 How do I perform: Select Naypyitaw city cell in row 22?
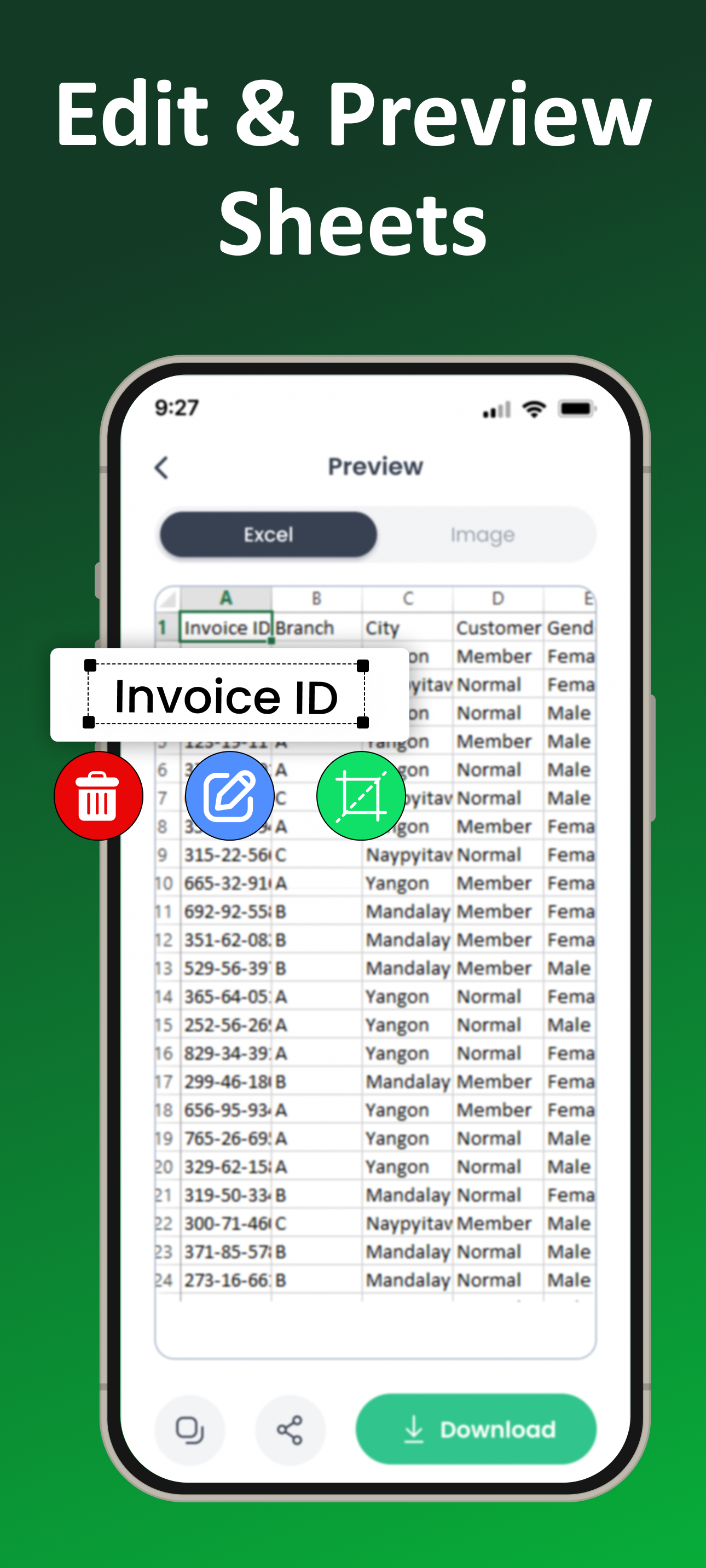click(408, 1223)
